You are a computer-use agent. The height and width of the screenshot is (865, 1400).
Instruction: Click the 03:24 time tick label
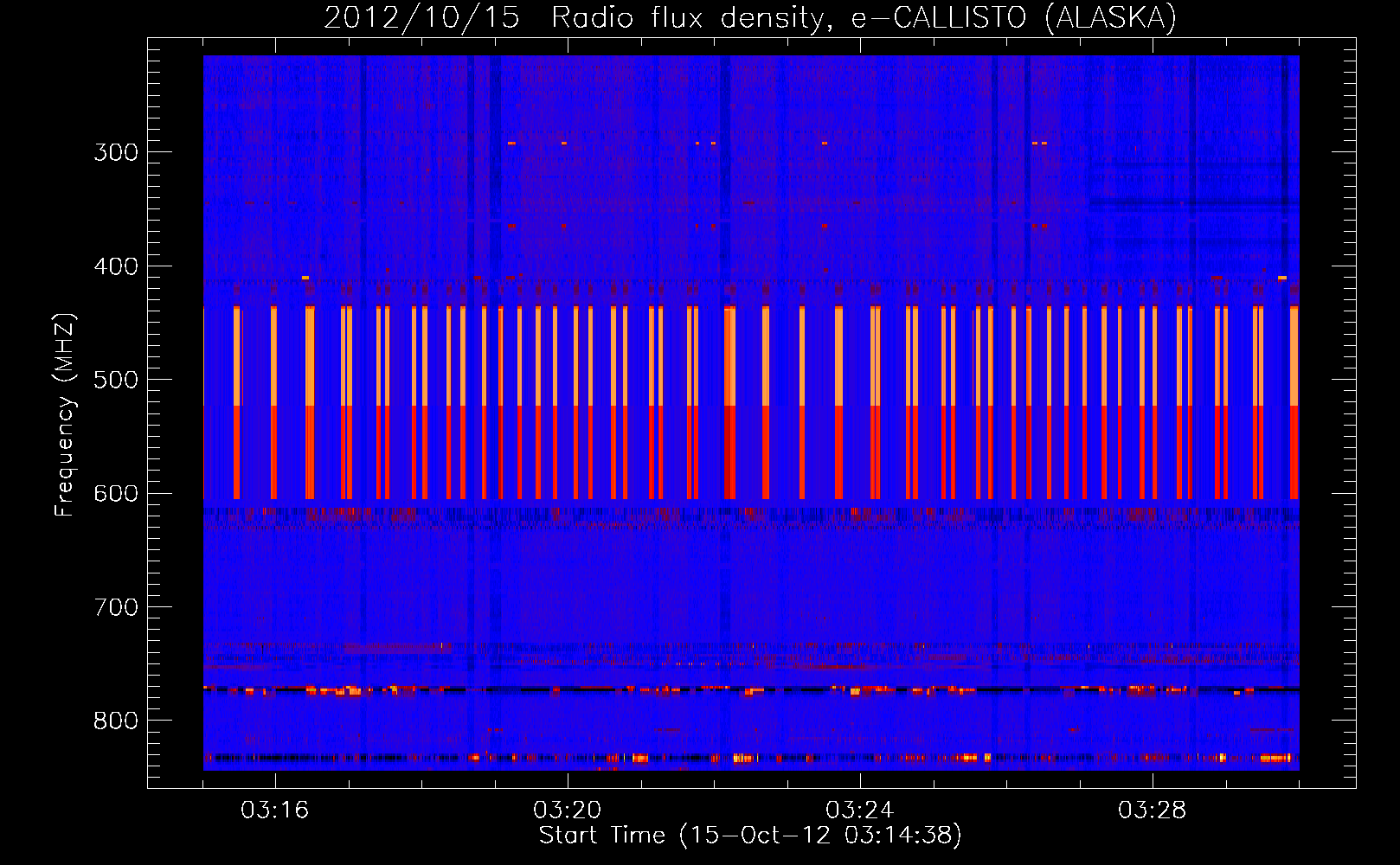[860, 811]
